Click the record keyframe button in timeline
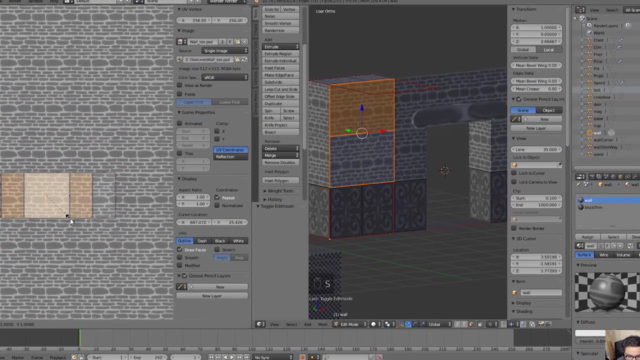640x360 pixels. click(x=302, y=357)
